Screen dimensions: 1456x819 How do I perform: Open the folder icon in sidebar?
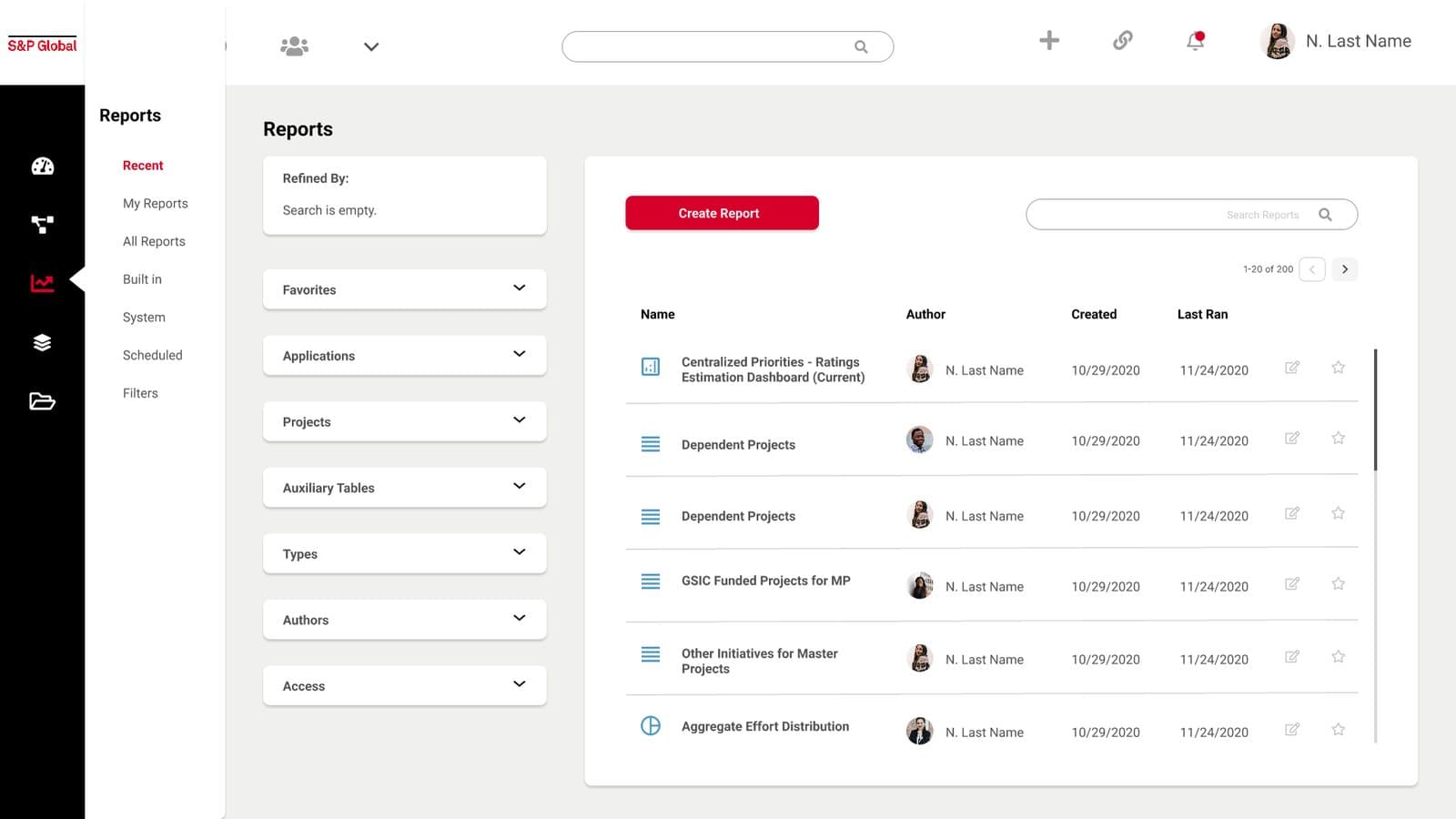coord(43,401)
